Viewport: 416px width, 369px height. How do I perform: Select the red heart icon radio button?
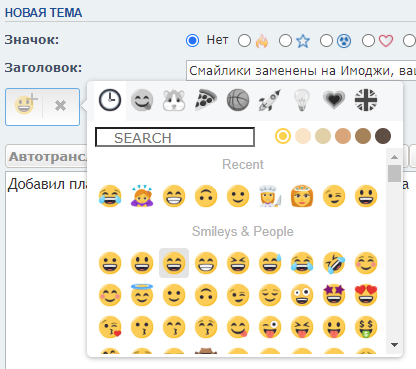tap(368, 41)
